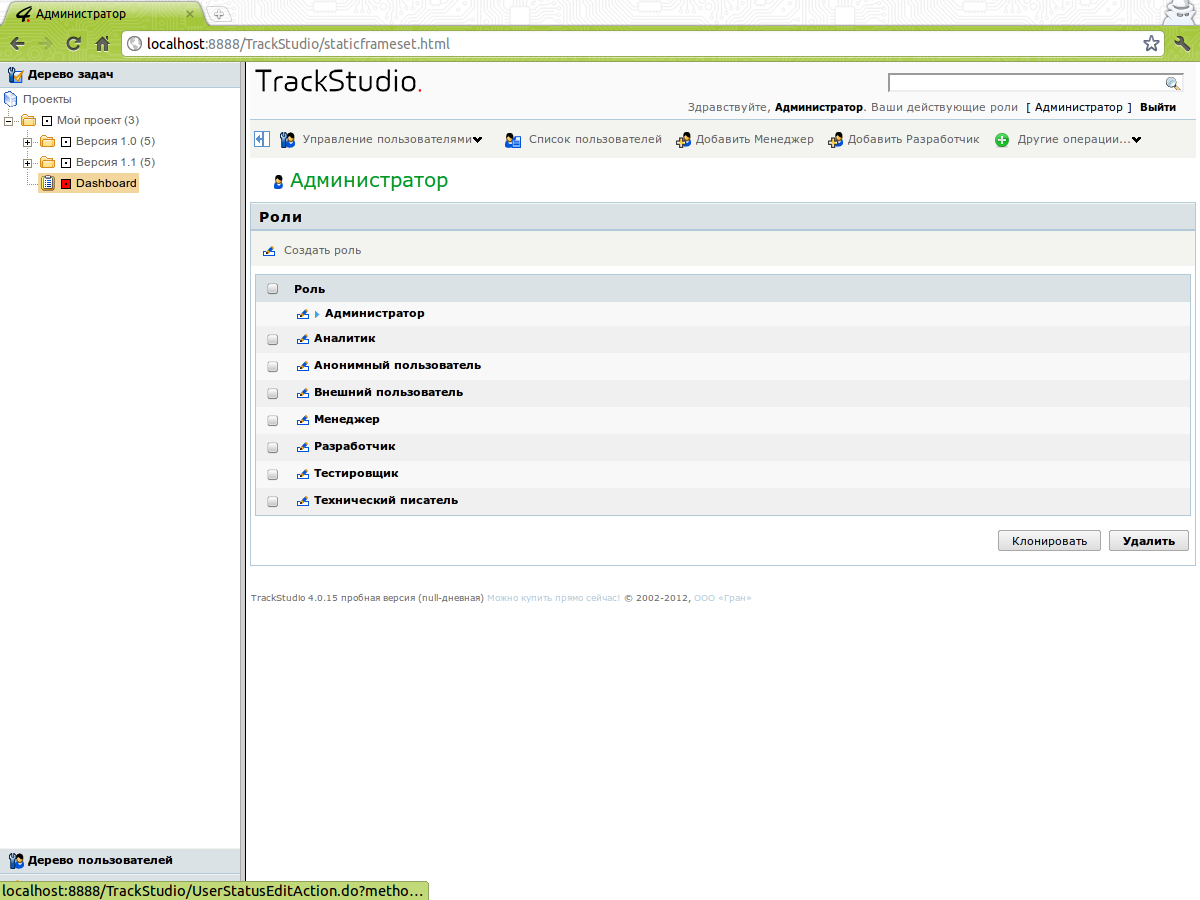The height and width of the screenshot is (900, 1200).
Task: Open Другие операции menu
Action: point(1074,140)
